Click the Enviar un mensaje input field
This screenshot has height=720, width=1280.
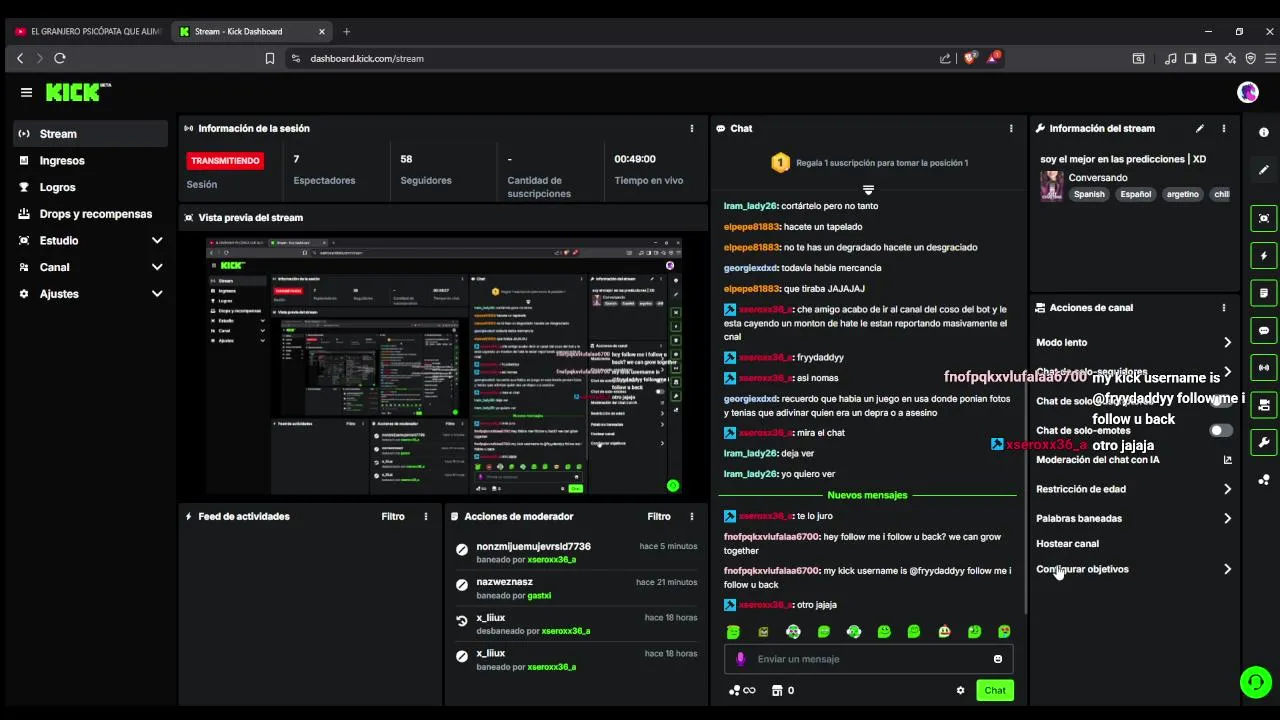[868, 659]
